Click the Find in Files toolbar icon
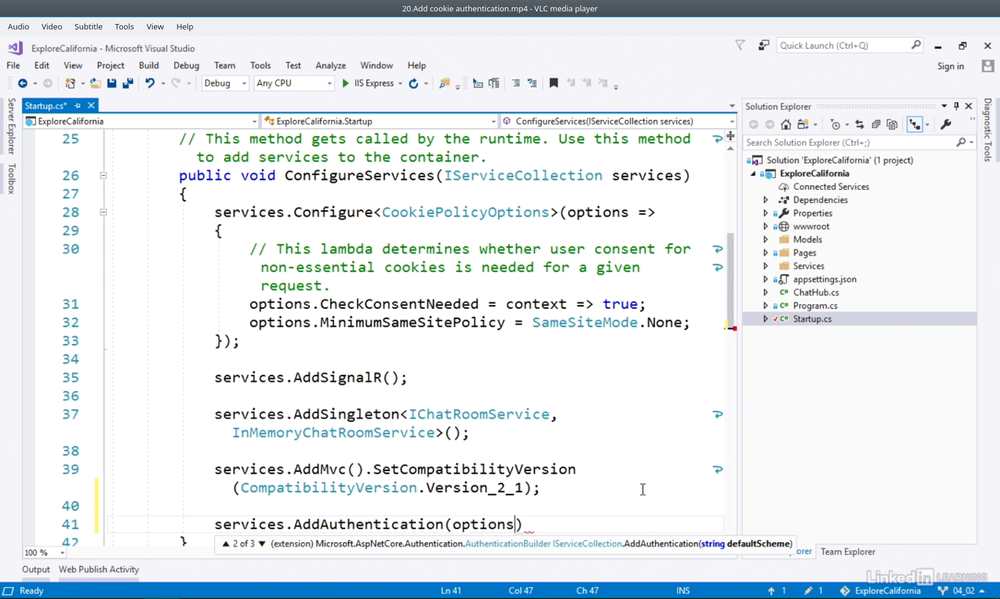This screenshot has width=1000, height=599. point(445,84)
